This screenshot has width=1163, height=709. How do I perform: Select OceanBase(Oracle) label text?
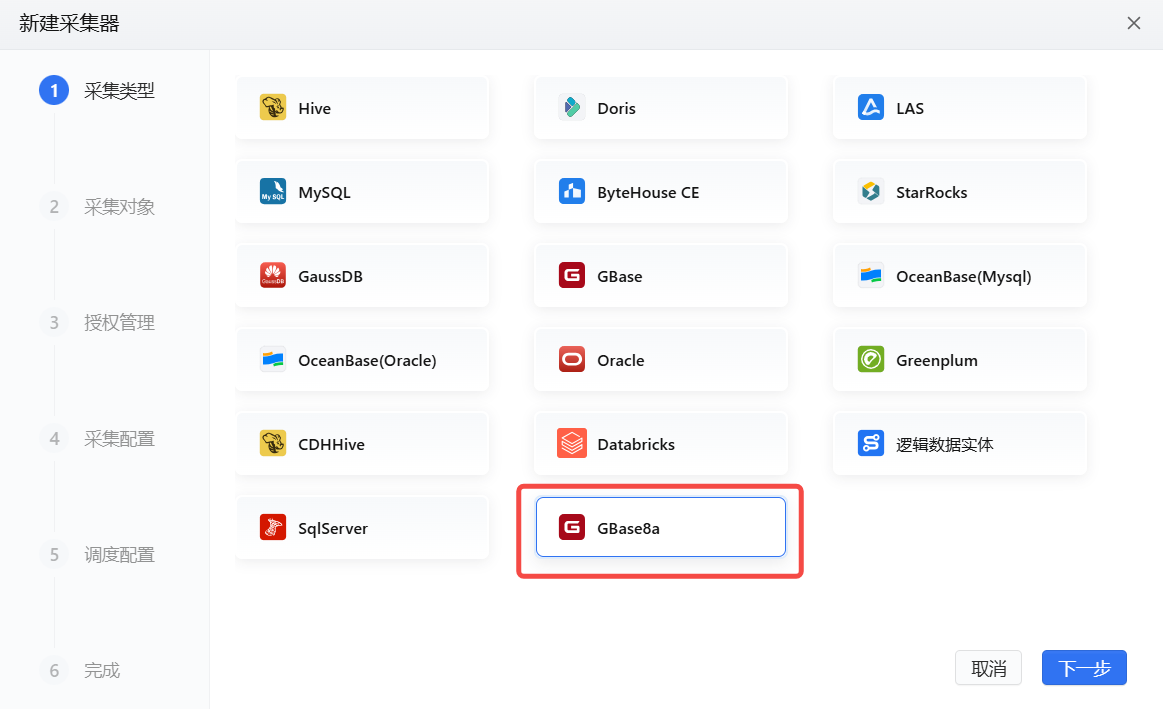pyautogui.click(x=367, y=360)
